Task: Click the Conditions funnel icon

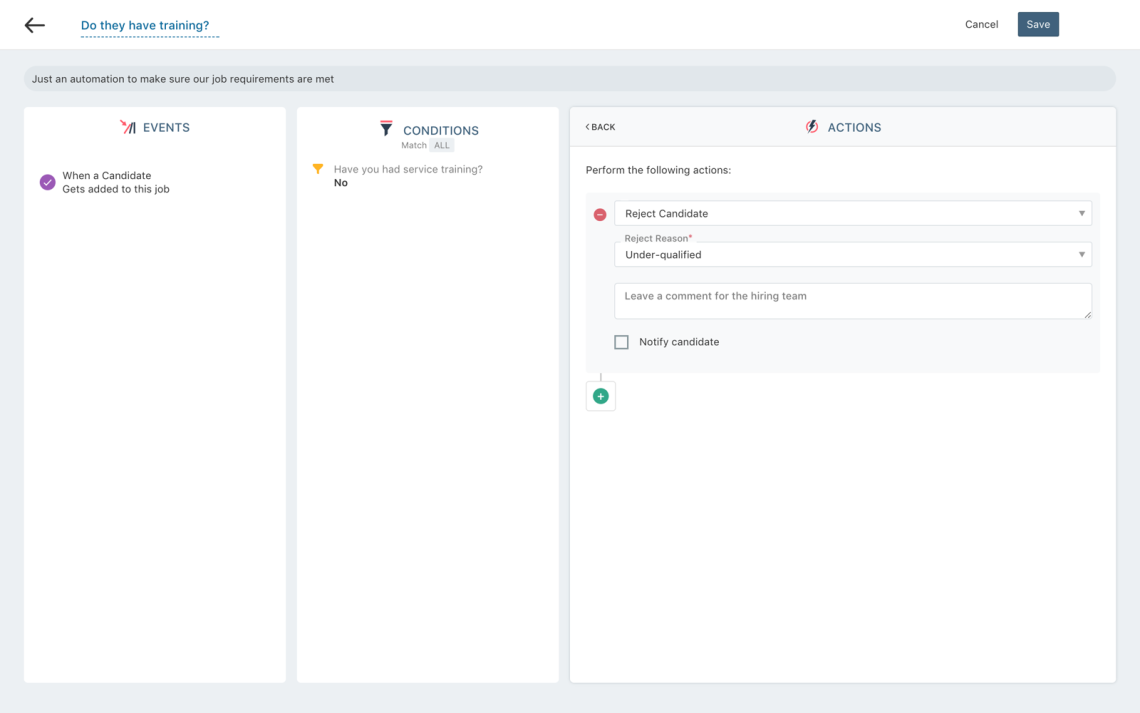Action: coord(386,128)
